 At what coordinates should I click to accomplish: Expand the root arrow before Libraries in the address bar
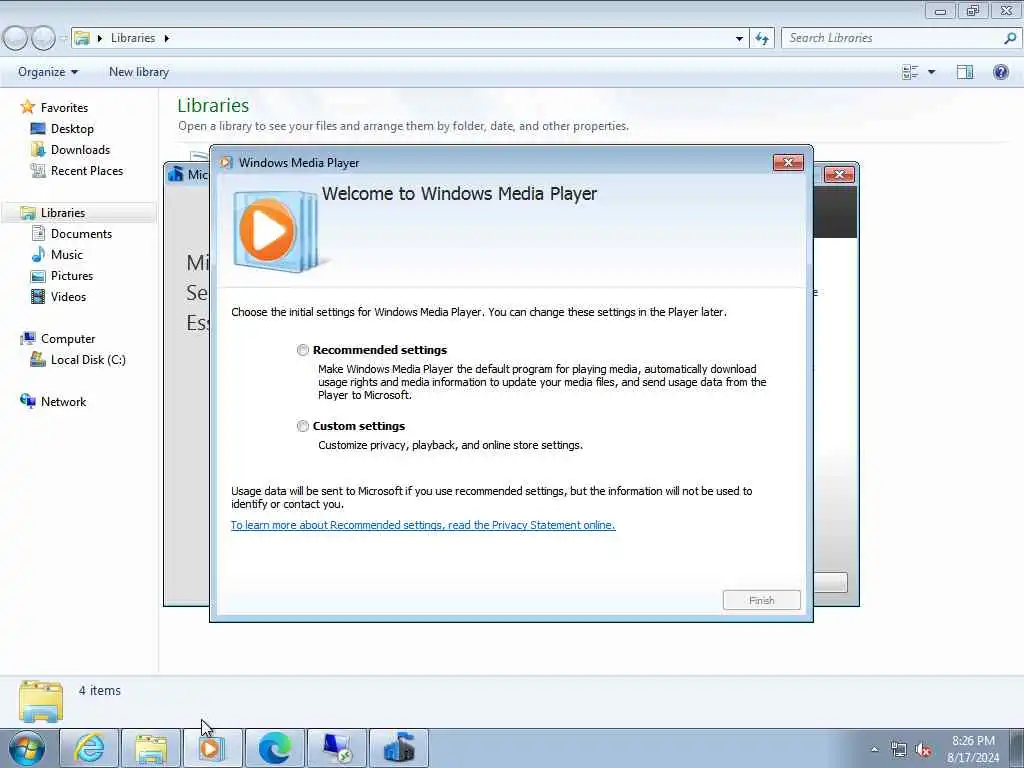[x=100, y=39]
